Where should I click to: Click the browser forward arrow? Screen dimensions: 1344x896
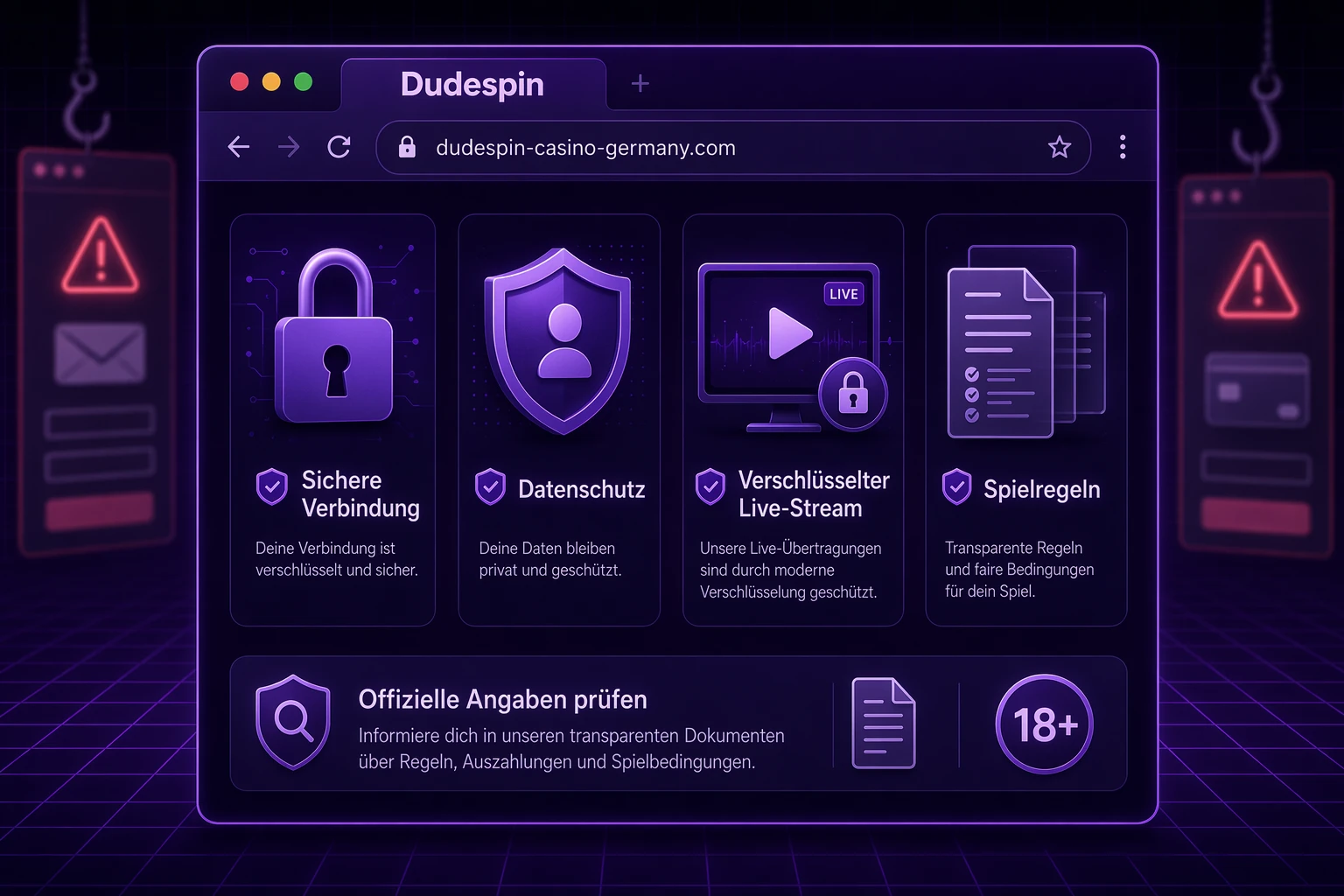[289, 147]
